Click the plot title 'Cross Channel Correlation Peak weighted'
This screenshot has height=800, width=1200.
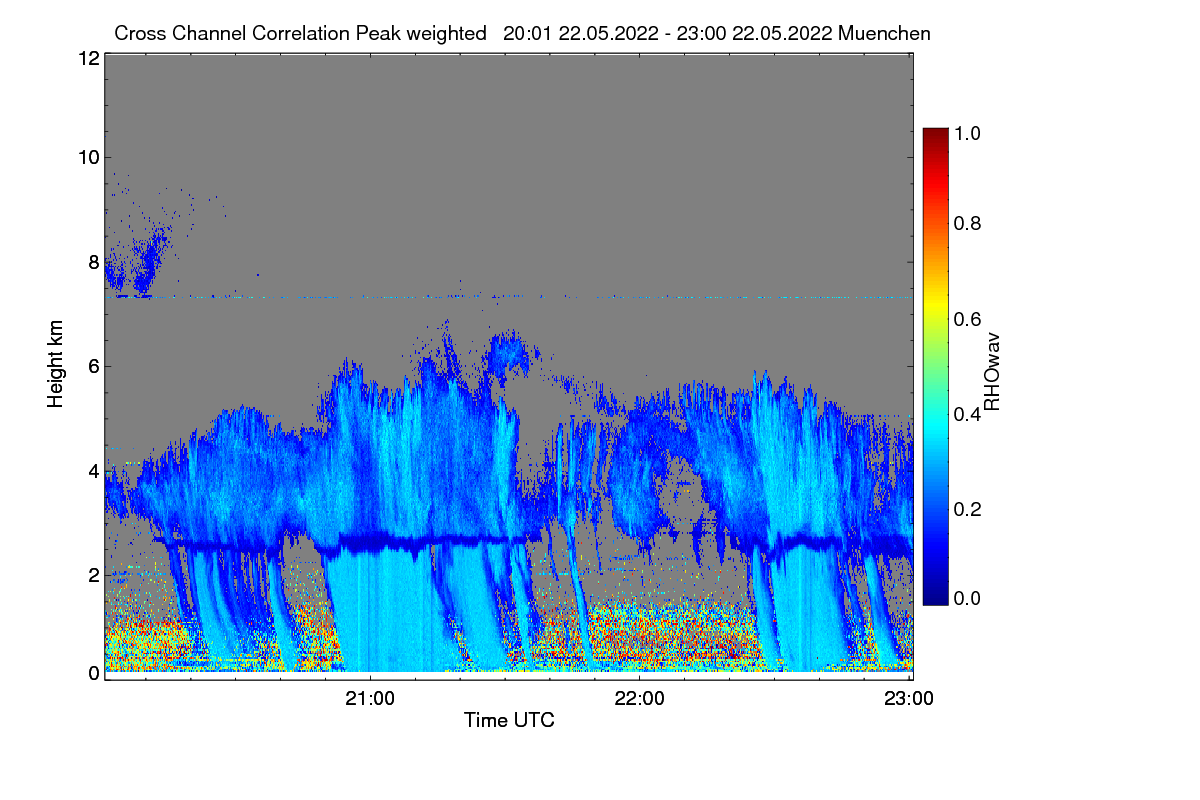click(301, 33)
